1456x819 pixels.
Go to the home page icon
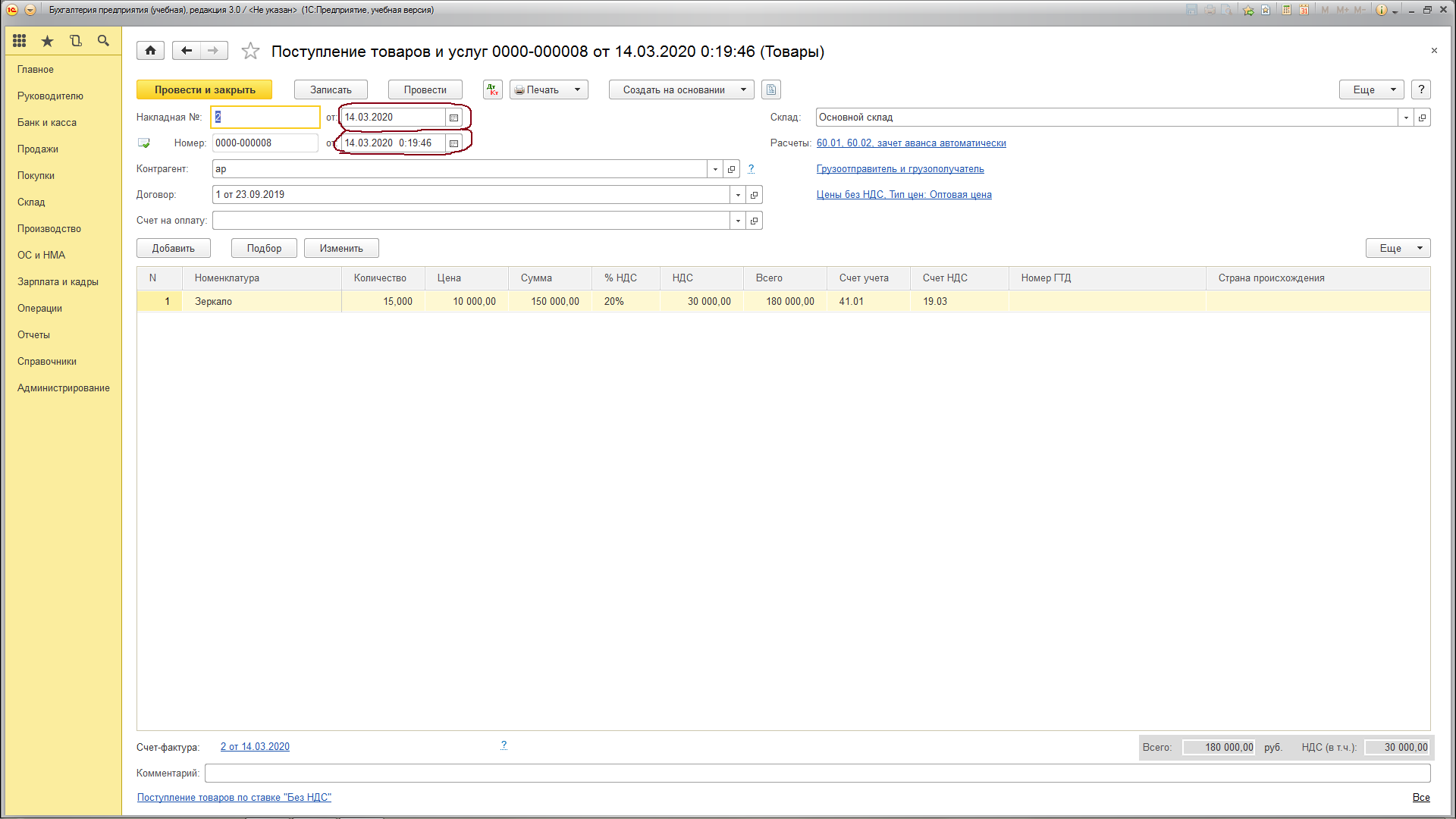click(150, 51)
